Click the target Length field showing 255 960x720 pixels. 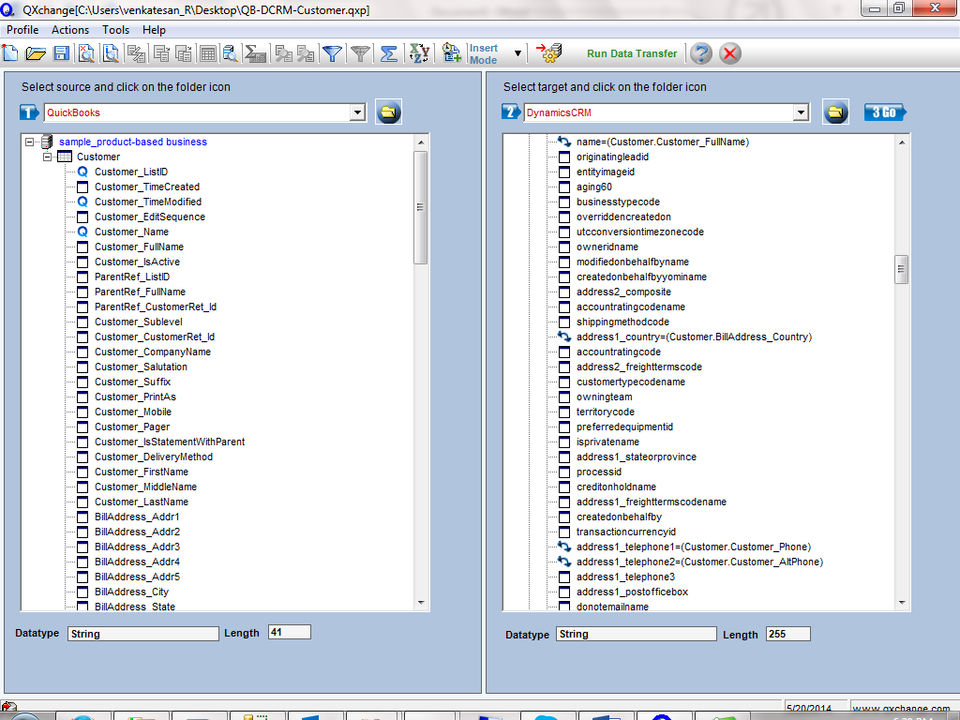point(788,634)
